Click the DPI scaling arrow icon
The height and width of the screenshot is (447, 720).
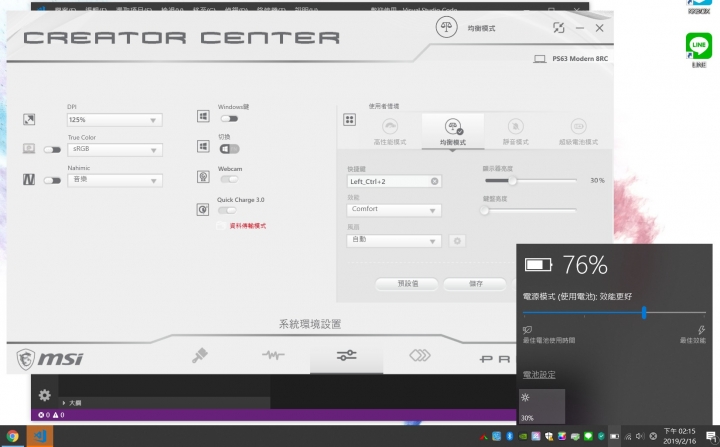29,119
